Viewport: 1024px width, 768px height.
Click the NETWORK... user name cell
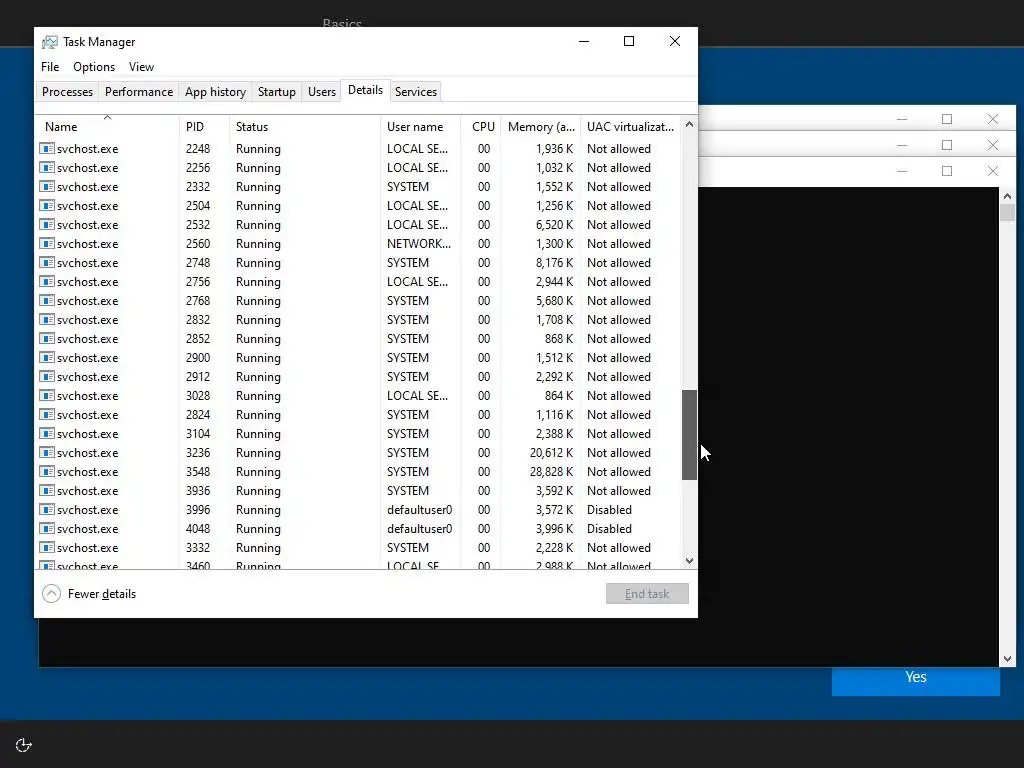[x=419, y=244]
